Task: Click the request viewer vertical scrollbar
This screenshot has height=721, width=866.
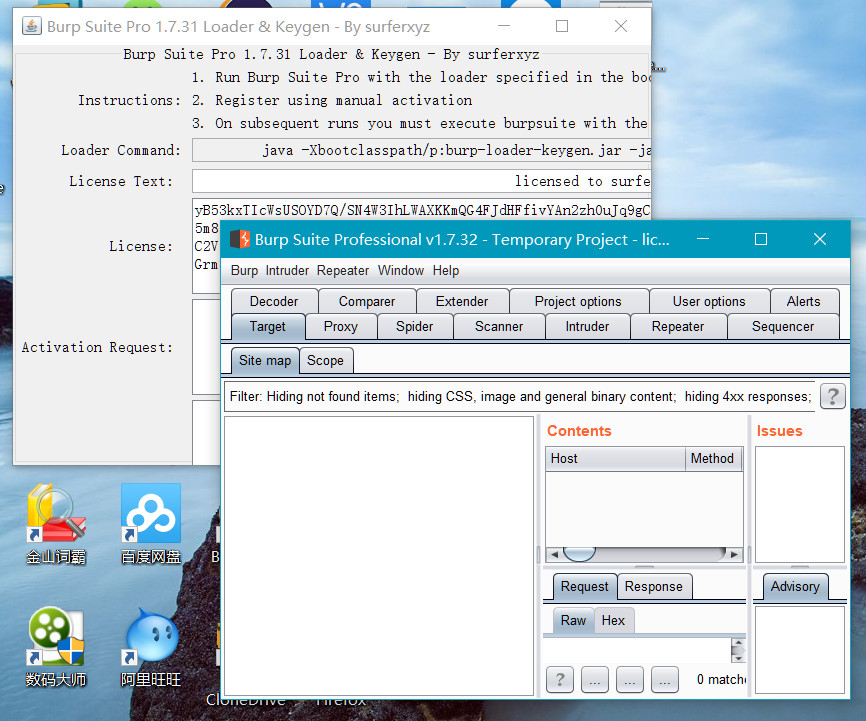Action: [738, 650]
